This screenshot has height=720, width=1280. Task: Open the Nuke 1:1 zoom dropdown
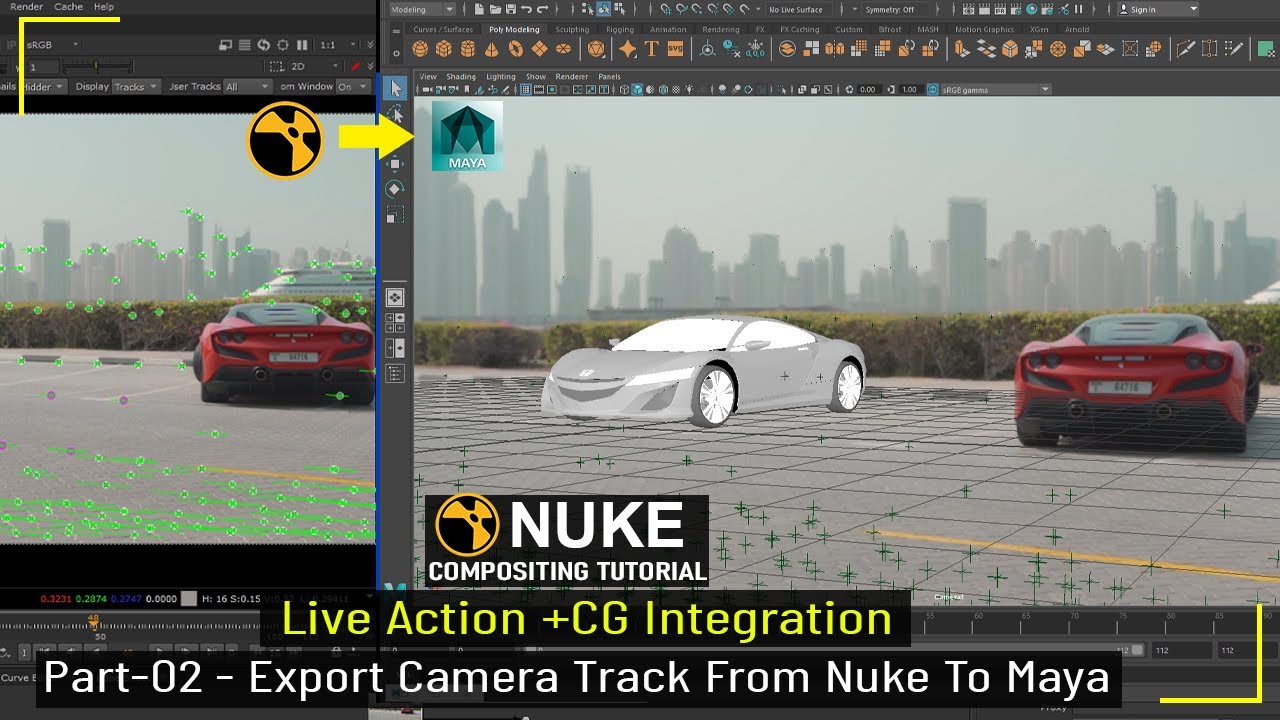[337, 45]
